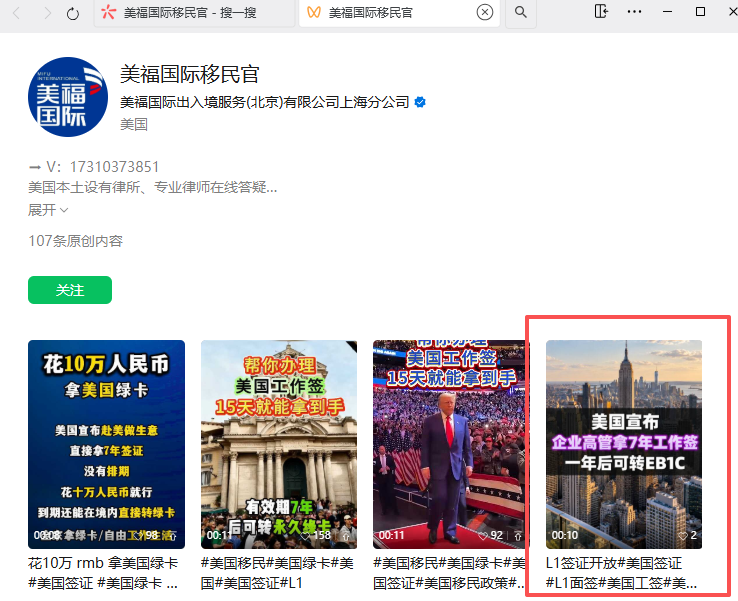
Task: Click the location text 美国
Action: tap(134, 125)
